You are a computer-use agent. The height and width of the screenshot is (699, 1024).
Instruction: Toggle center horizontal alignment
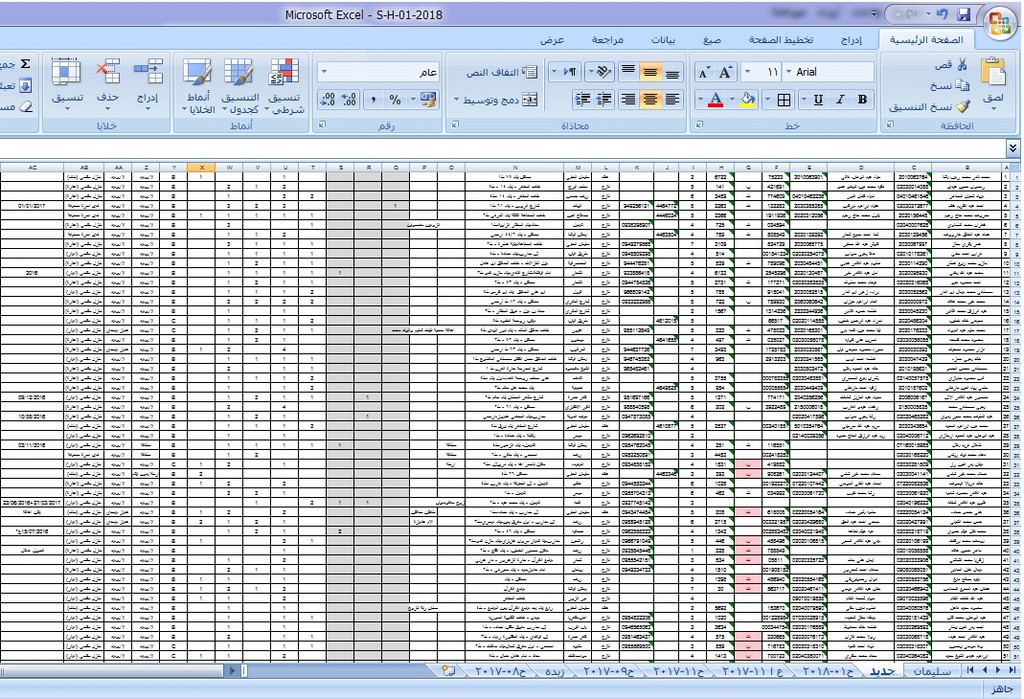point(650,99)
